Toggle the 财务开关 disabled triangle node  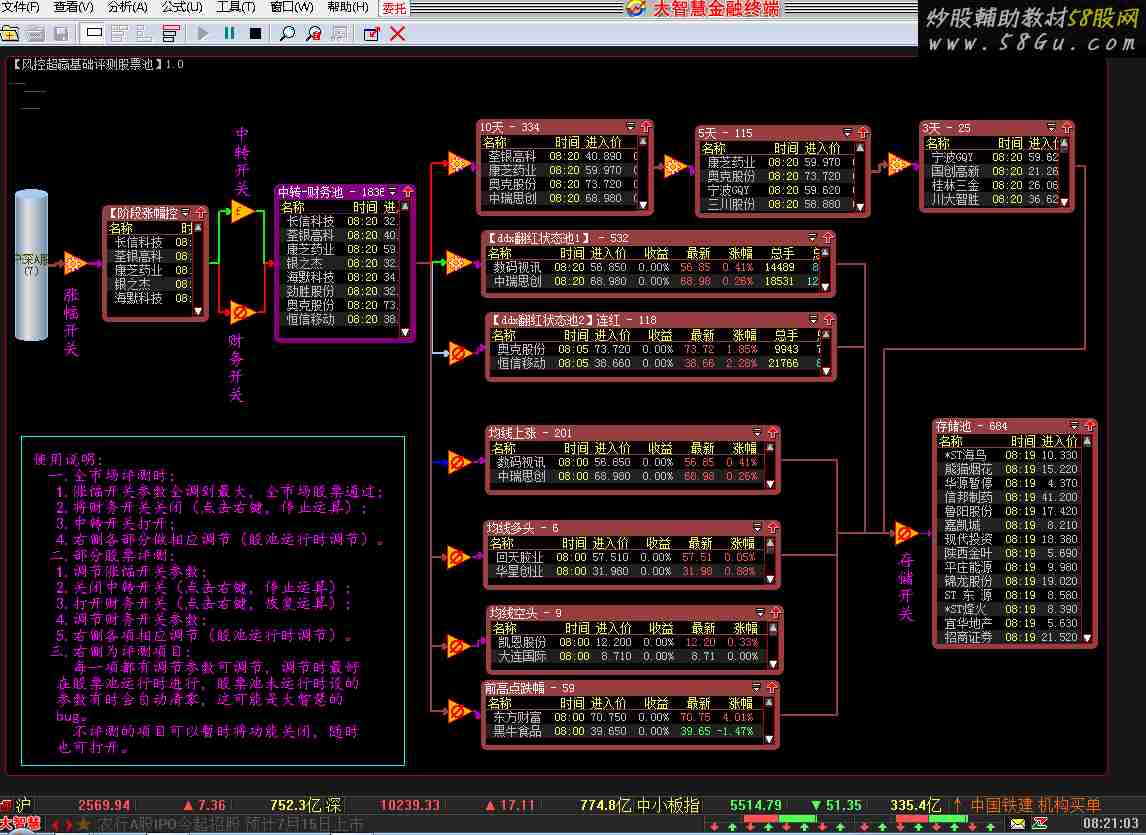pyautogui.click(x=240, y=313)
